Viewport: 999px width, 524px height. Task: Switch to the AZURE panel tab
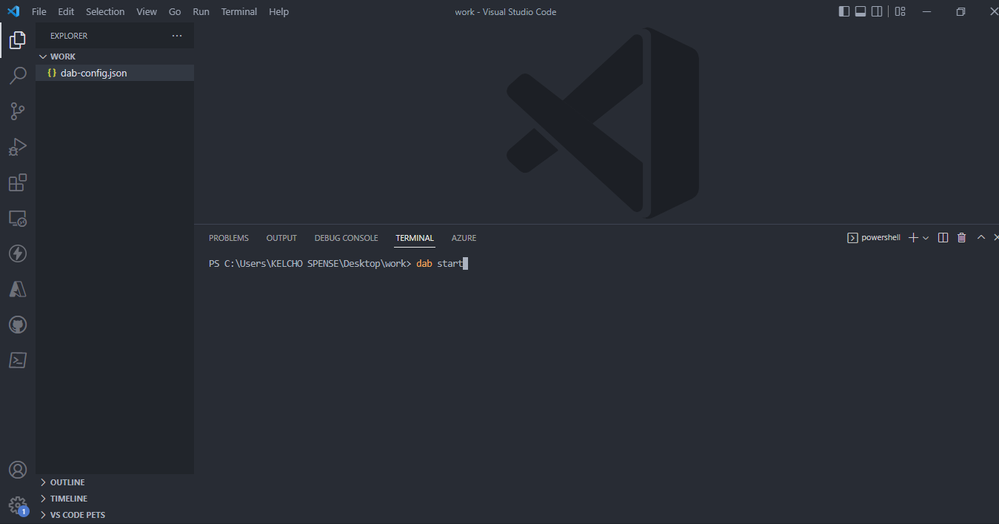(464, 238)
